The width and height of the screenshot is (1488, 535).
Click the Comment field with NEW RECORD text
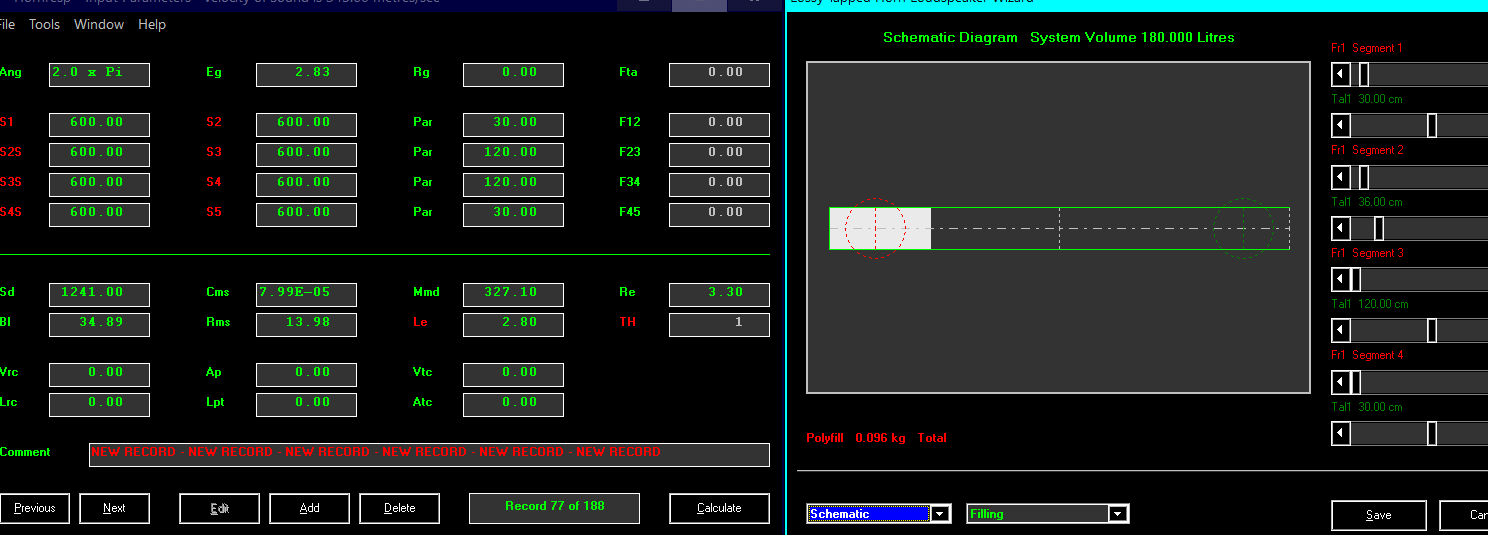click(x=429, y=454)
